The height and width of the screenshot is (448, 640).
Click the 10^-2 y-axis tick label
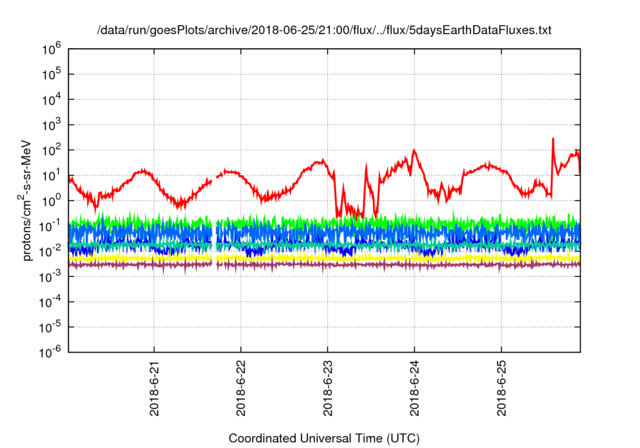(50, 252)
